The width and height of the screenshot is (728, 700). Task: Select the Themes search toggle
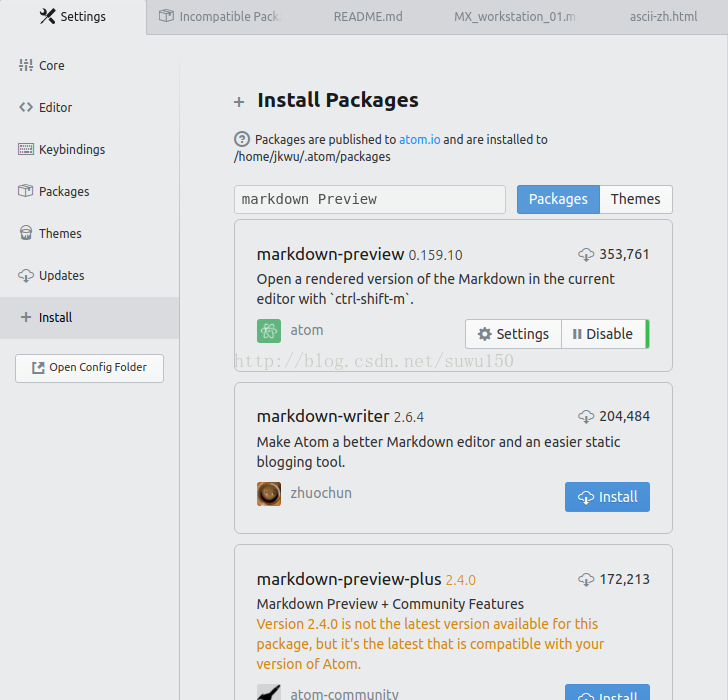tap(636, 200)
